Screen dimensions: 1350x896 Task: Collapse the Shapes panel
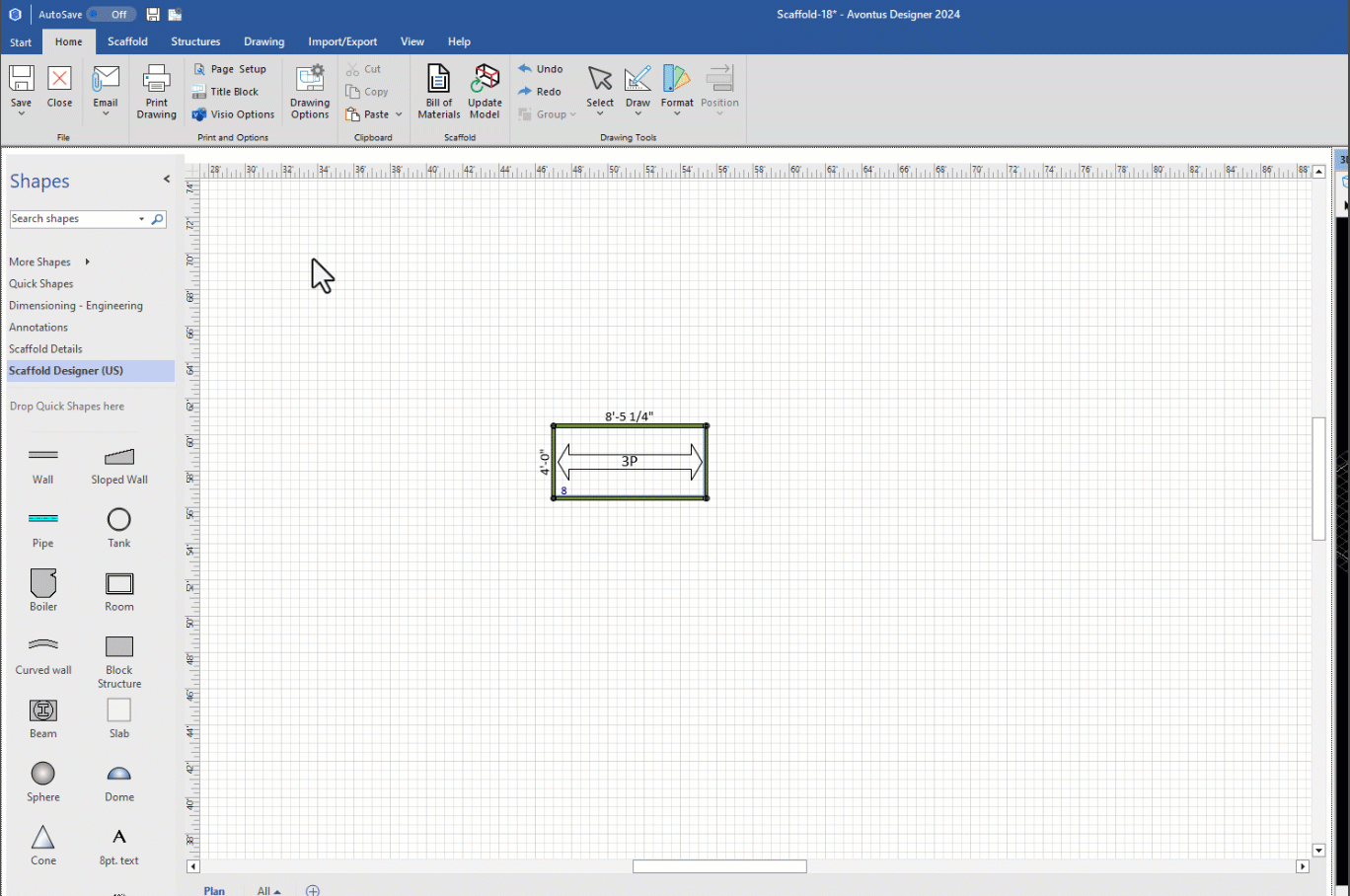(x=166, y=179)
